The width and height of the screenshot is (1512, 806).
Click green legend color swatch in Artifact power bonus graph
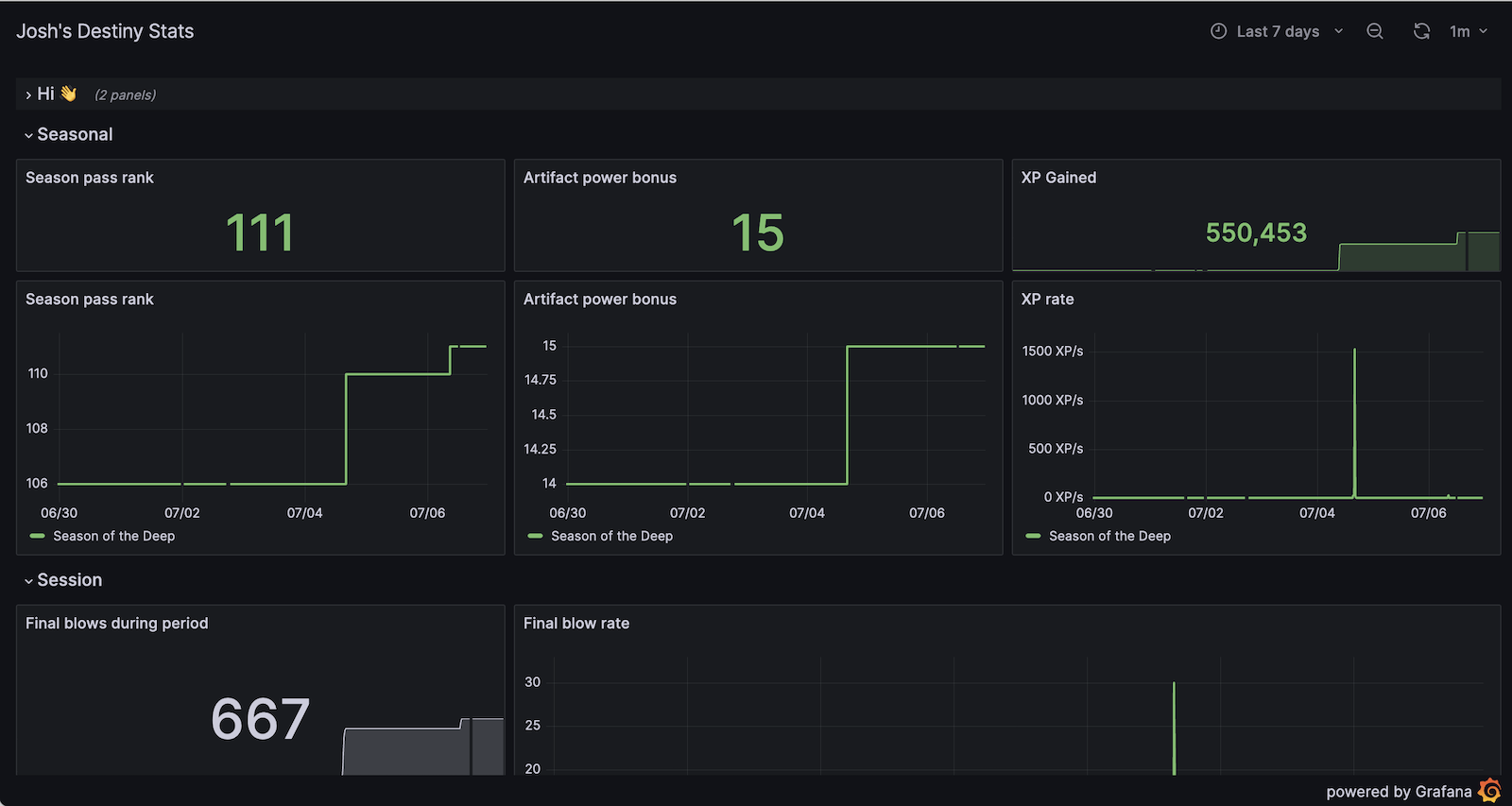(536, 536)
